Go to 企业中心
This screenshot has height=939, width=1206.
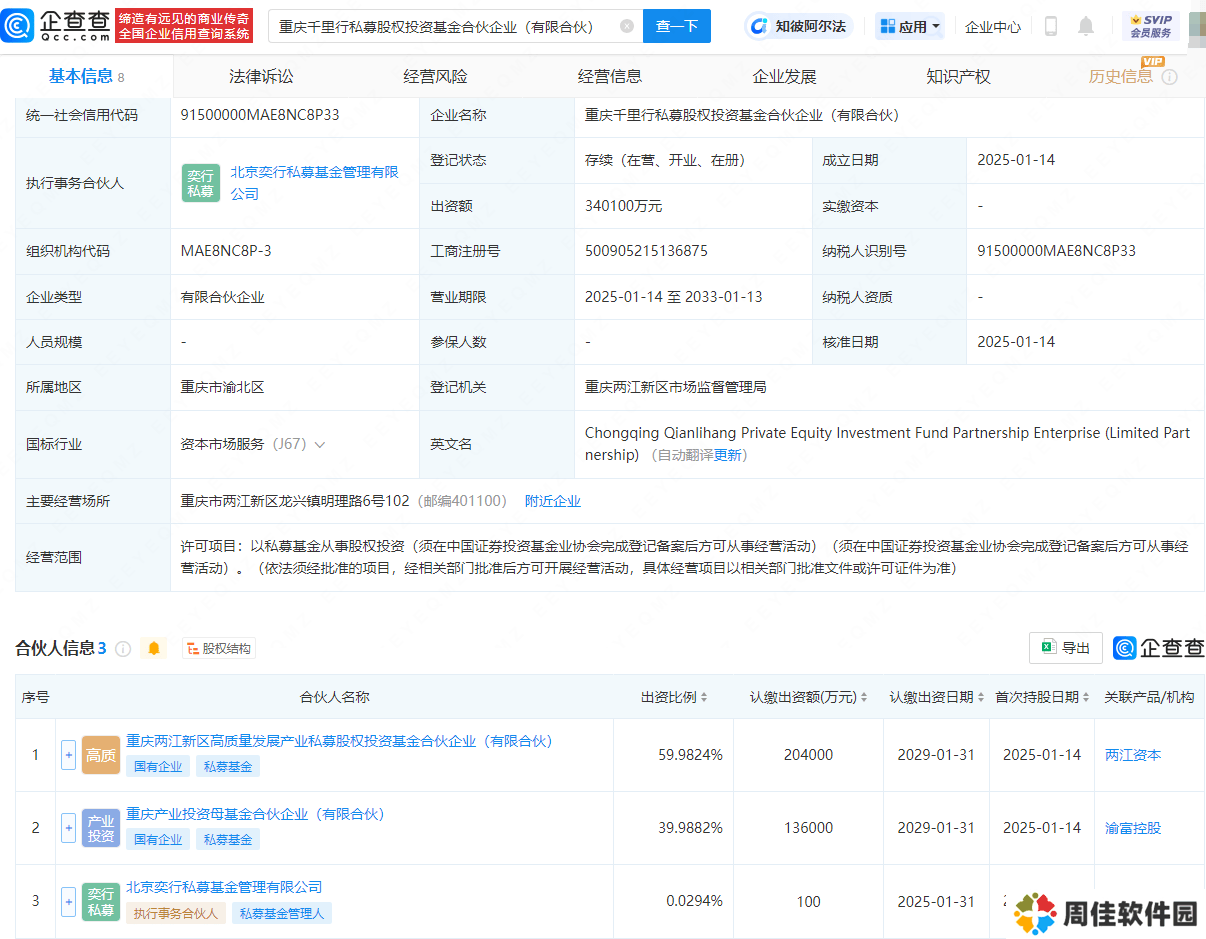993,27
